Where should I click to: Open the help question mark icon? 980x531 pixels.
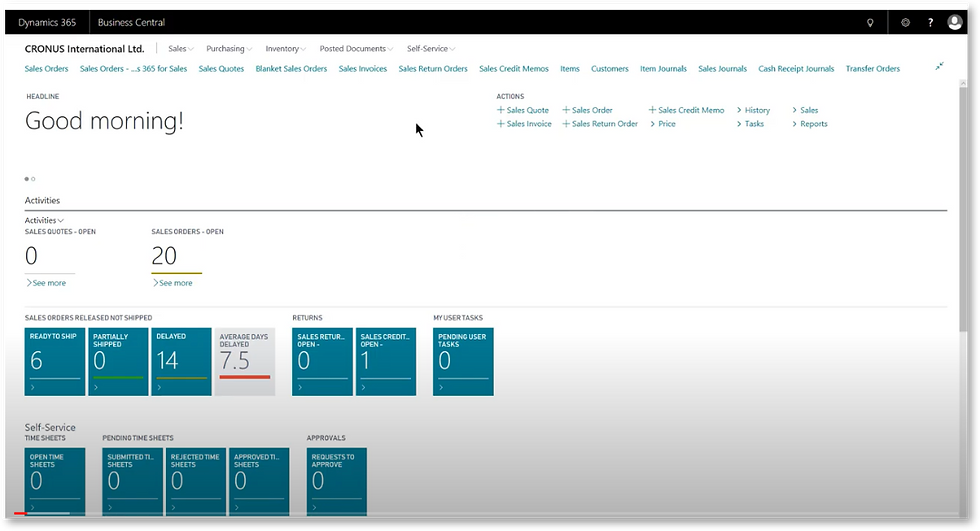point(931,22)
